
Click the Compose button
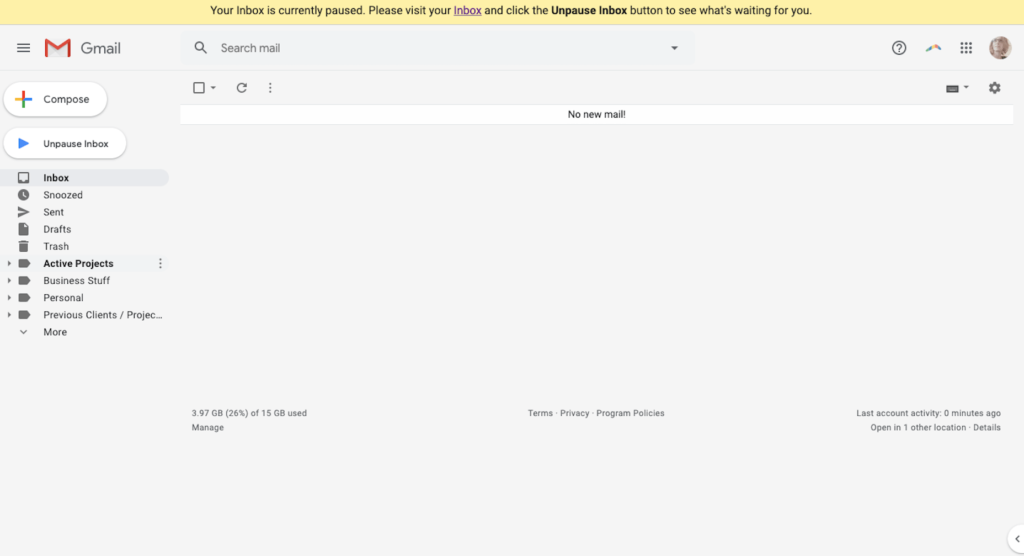pos(56,99)
